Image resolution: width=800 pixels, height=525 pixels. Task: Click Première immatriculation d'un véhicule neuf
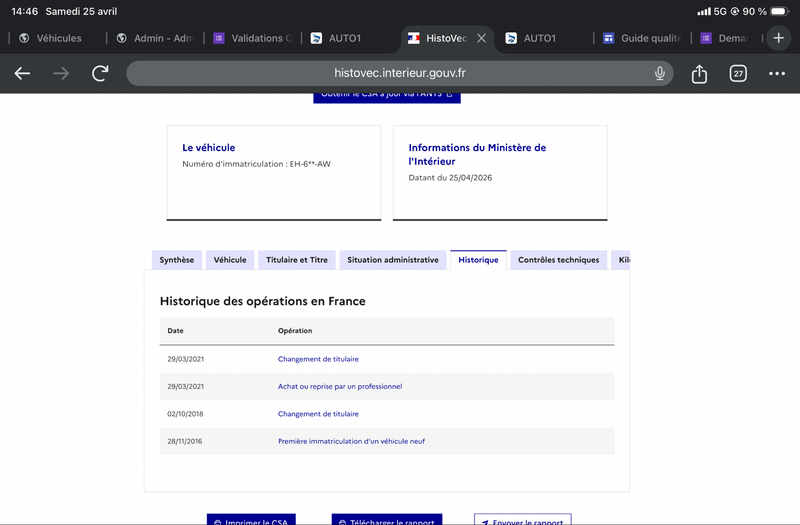[x=351, y=441]
